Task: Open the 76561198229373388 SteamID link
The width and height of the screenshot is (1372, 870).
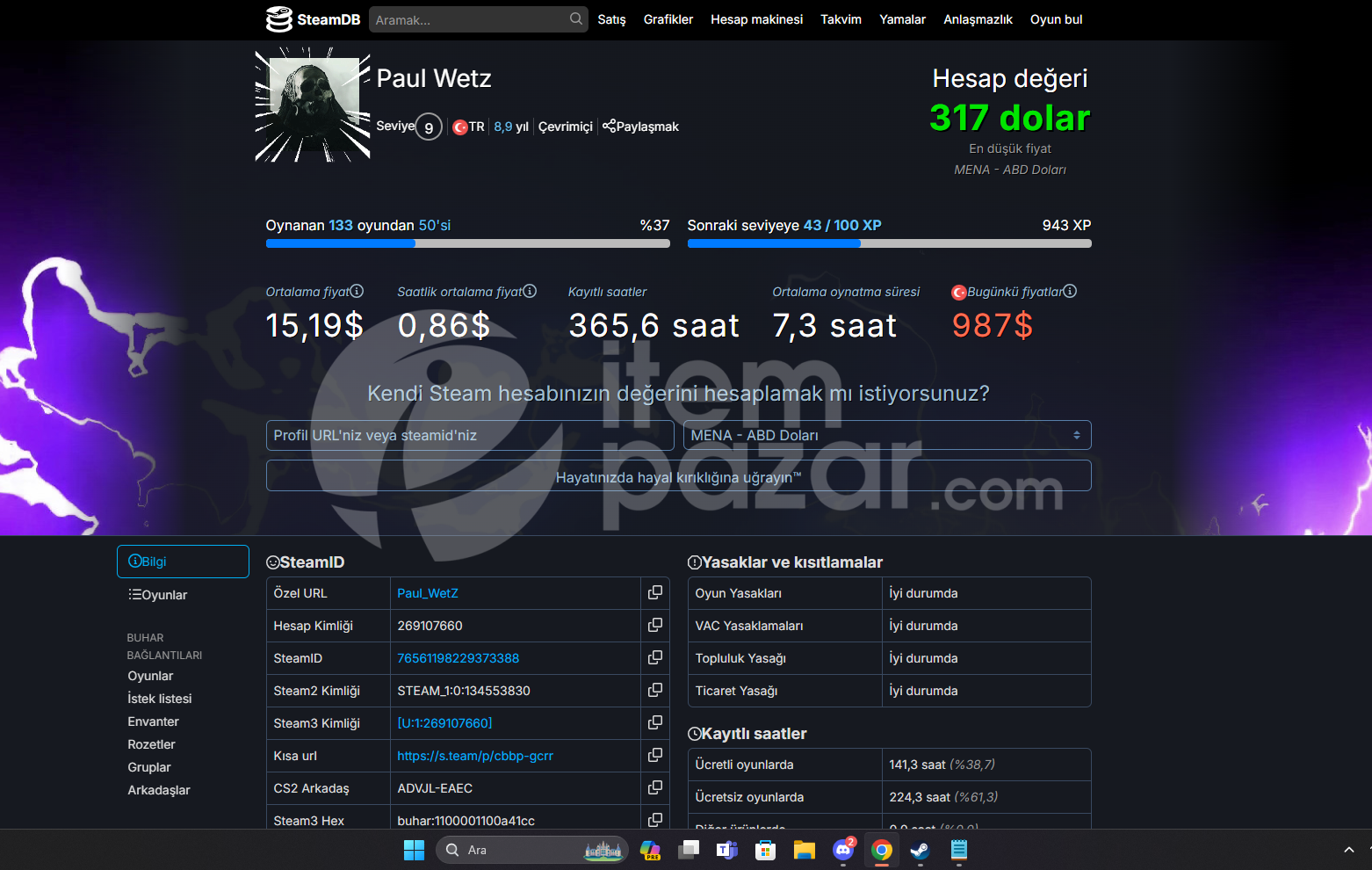Action: pyautogui.click(x=458, y=658)
